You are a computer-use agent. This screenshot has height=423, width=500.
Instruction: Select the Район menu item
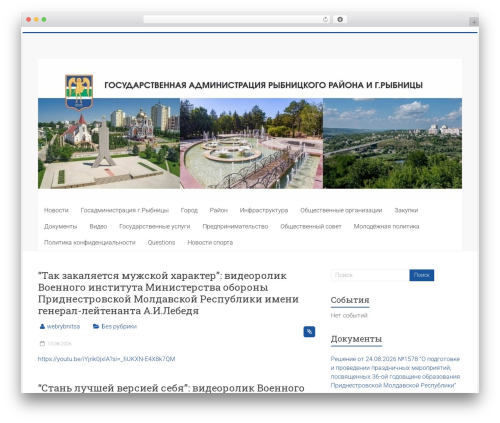coord(219,210)
